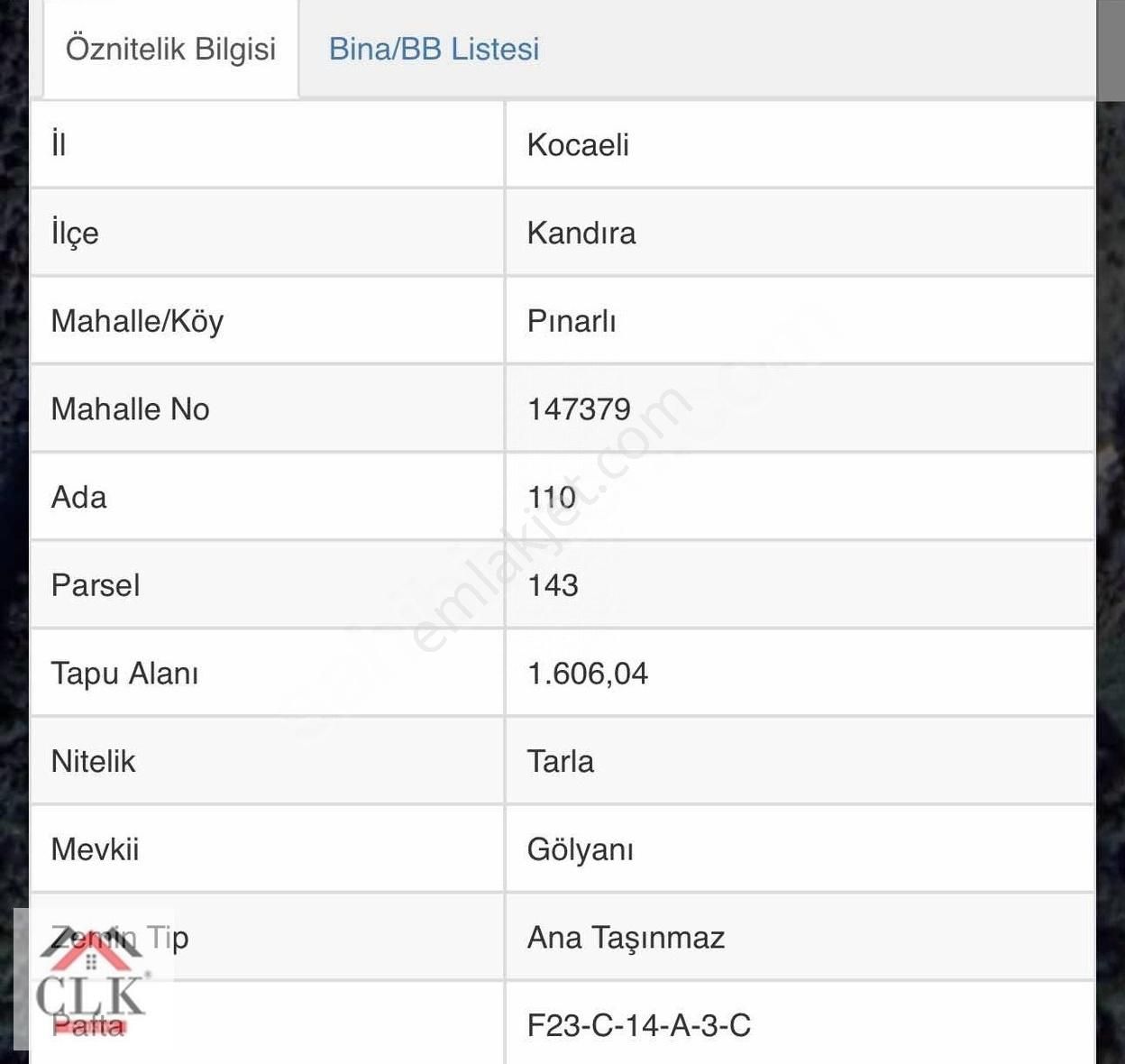Click the Pınarlı village value
This screenshot has width=1125, height=1064.
coord(572,320)
